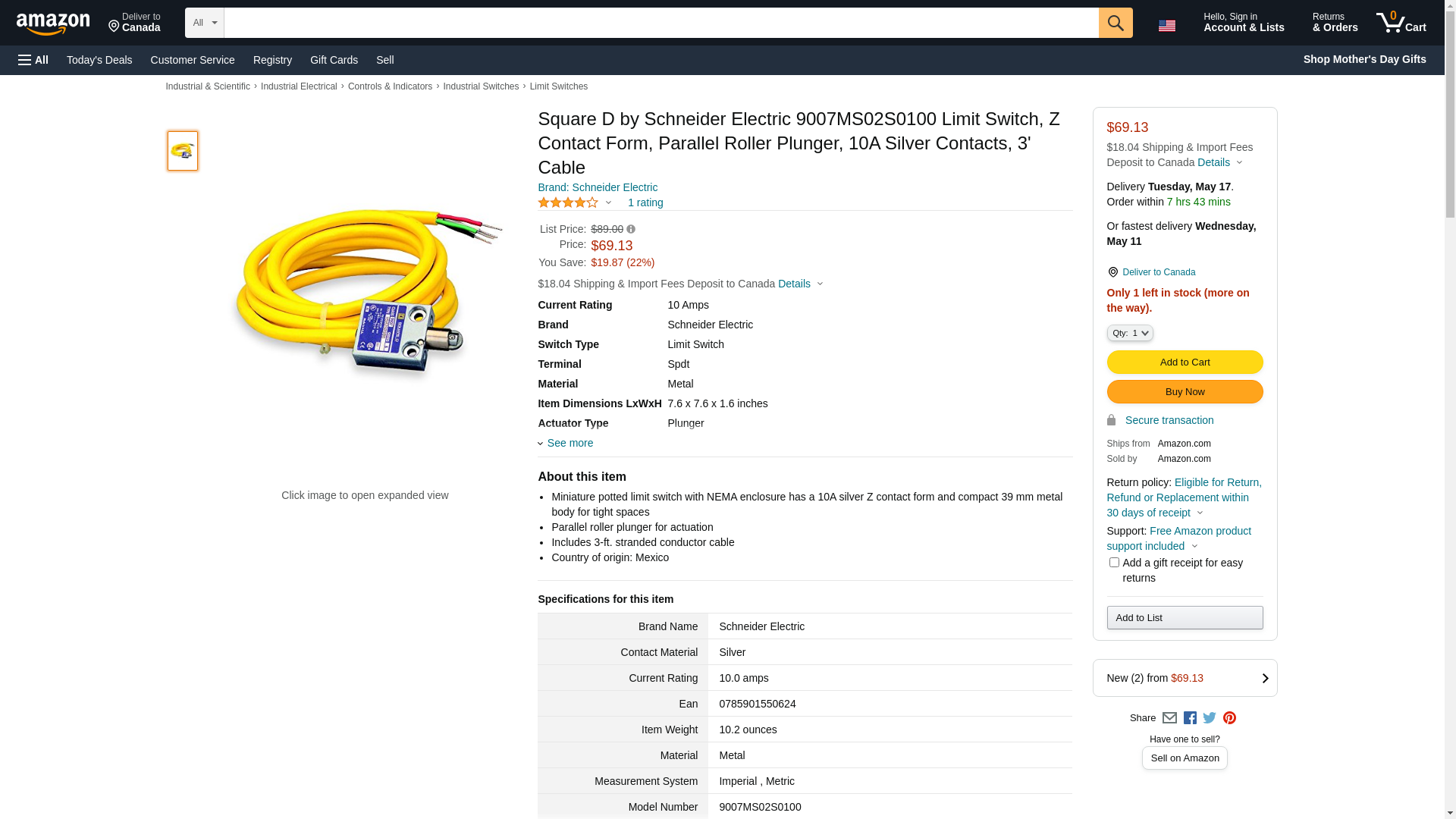
Task: Go to Today's Deals
Action: click(99, 60)
